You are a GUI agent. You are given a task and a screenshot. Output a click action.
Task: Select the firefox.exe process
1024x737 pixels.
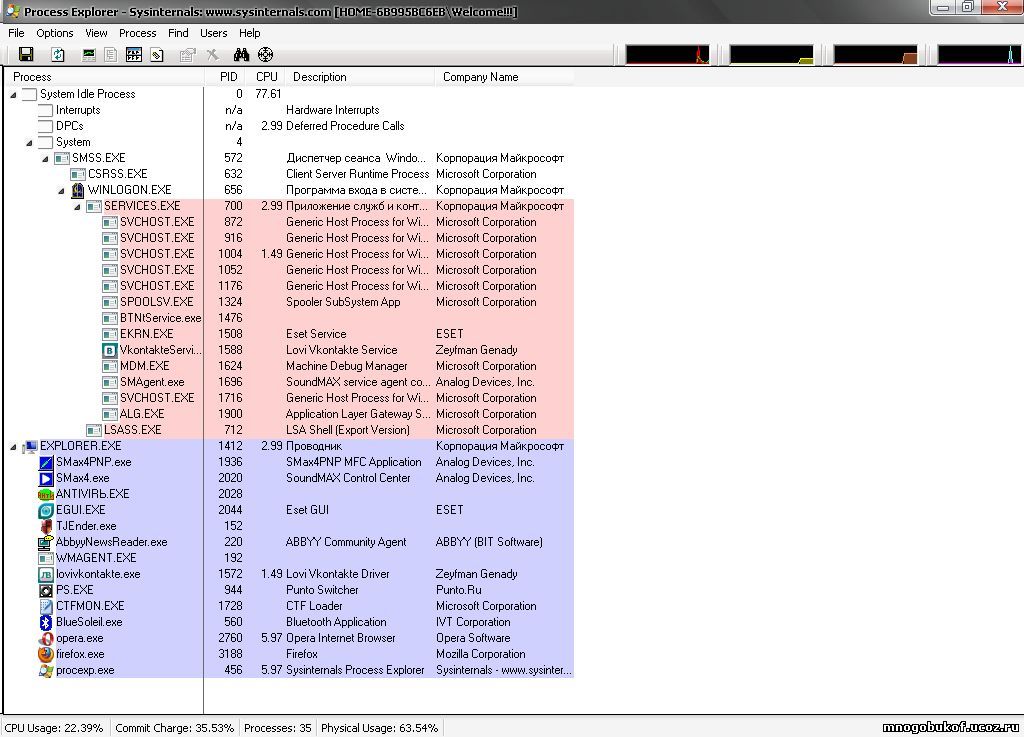coord(306,654)
